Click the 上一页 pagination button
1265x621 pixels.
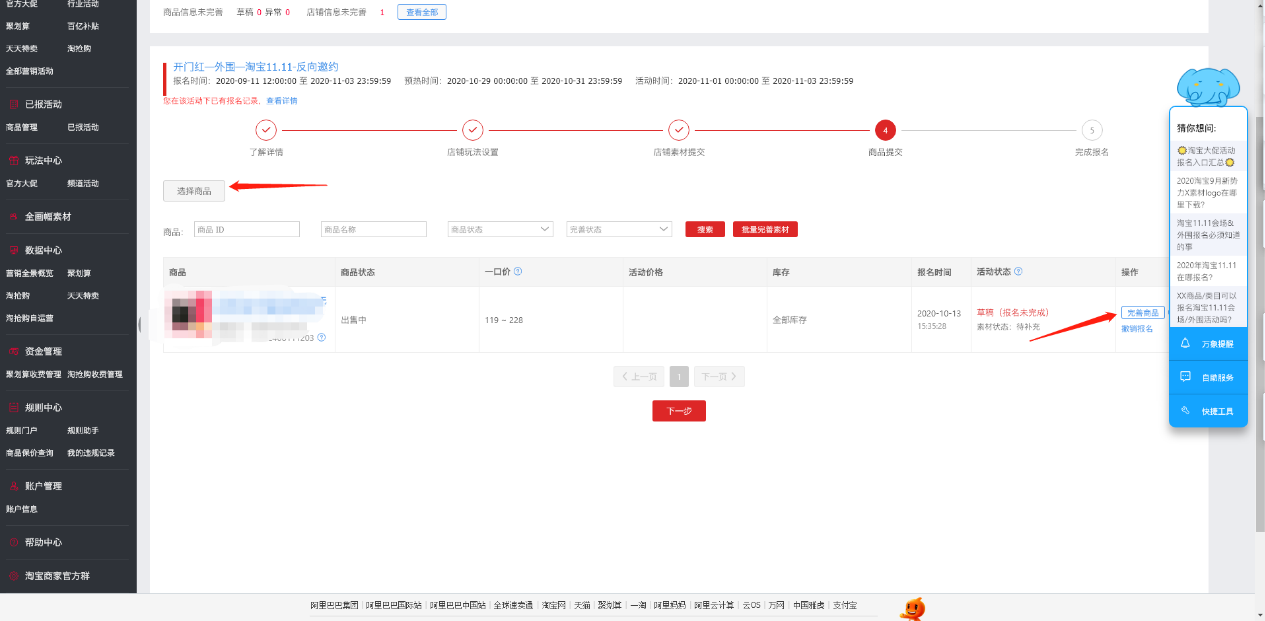(639, 377)
